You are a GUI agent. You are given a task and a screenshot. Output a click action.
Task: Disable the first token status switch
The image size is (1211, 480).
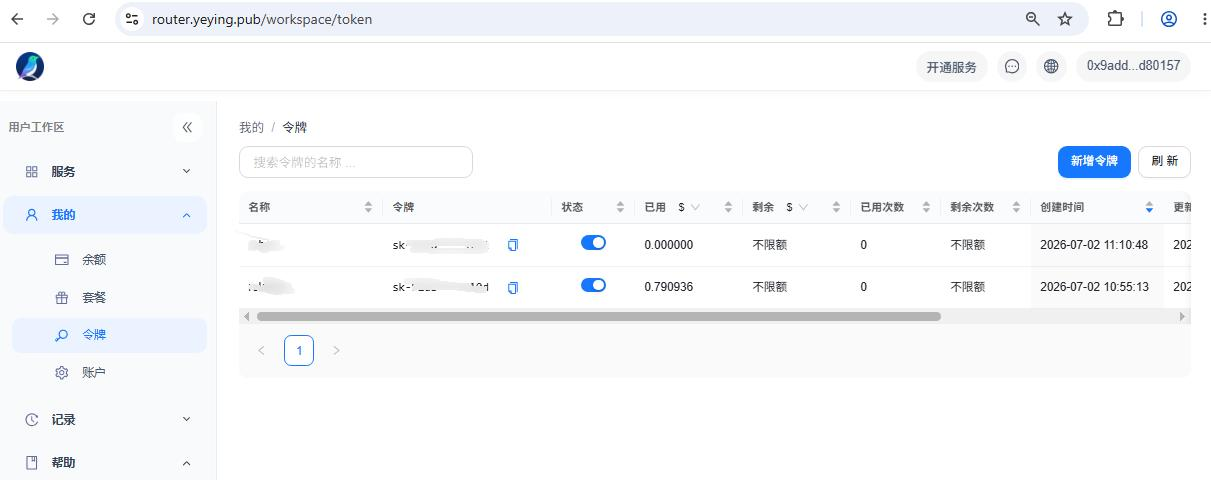click(593, 243)
